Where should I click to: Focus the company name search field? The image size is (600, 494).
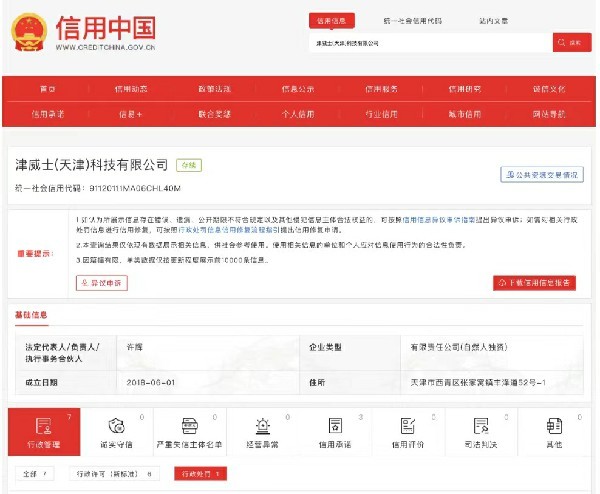(x=431, y=43)
